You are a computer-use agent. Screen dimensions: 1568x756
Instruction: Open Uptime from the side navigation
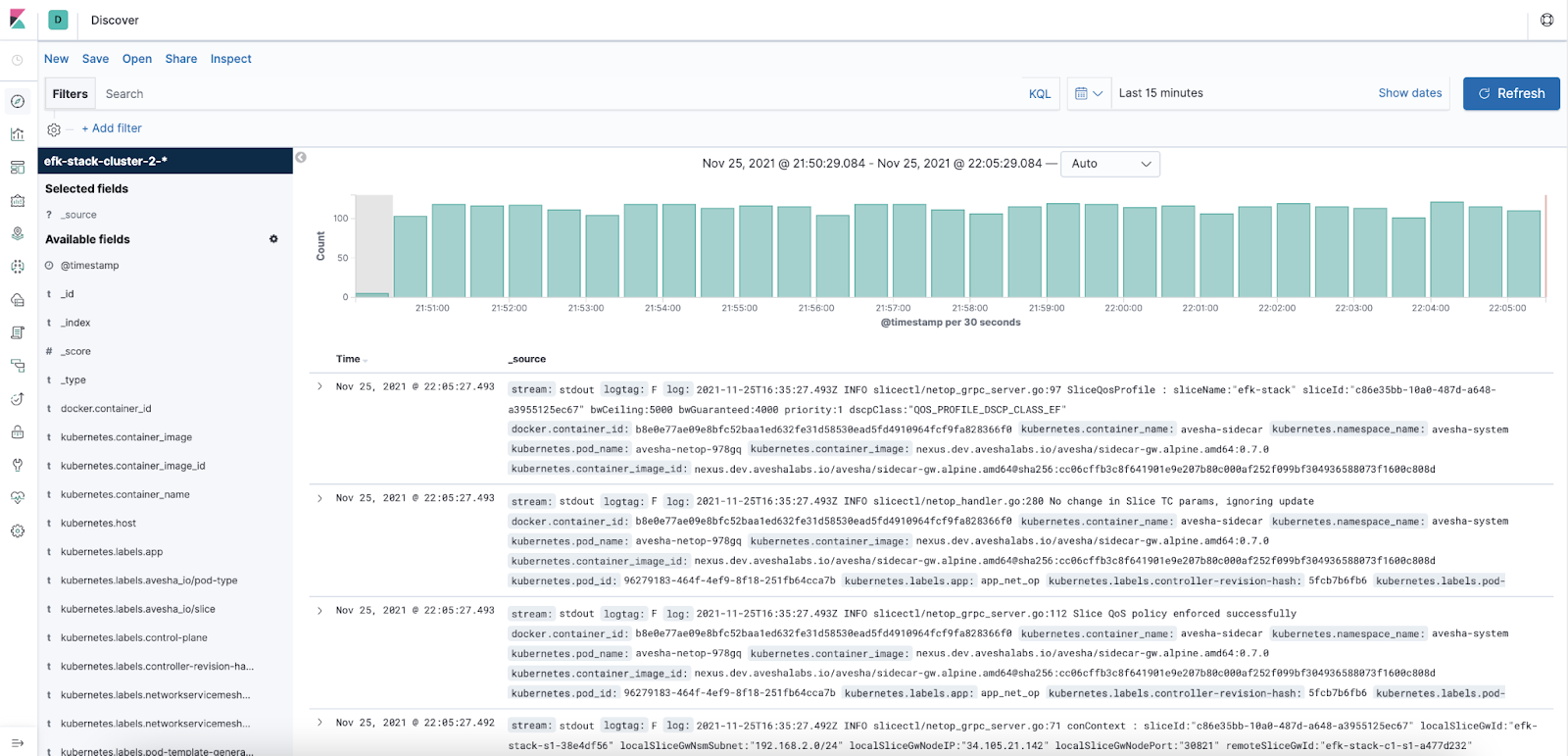coord(18,399)
